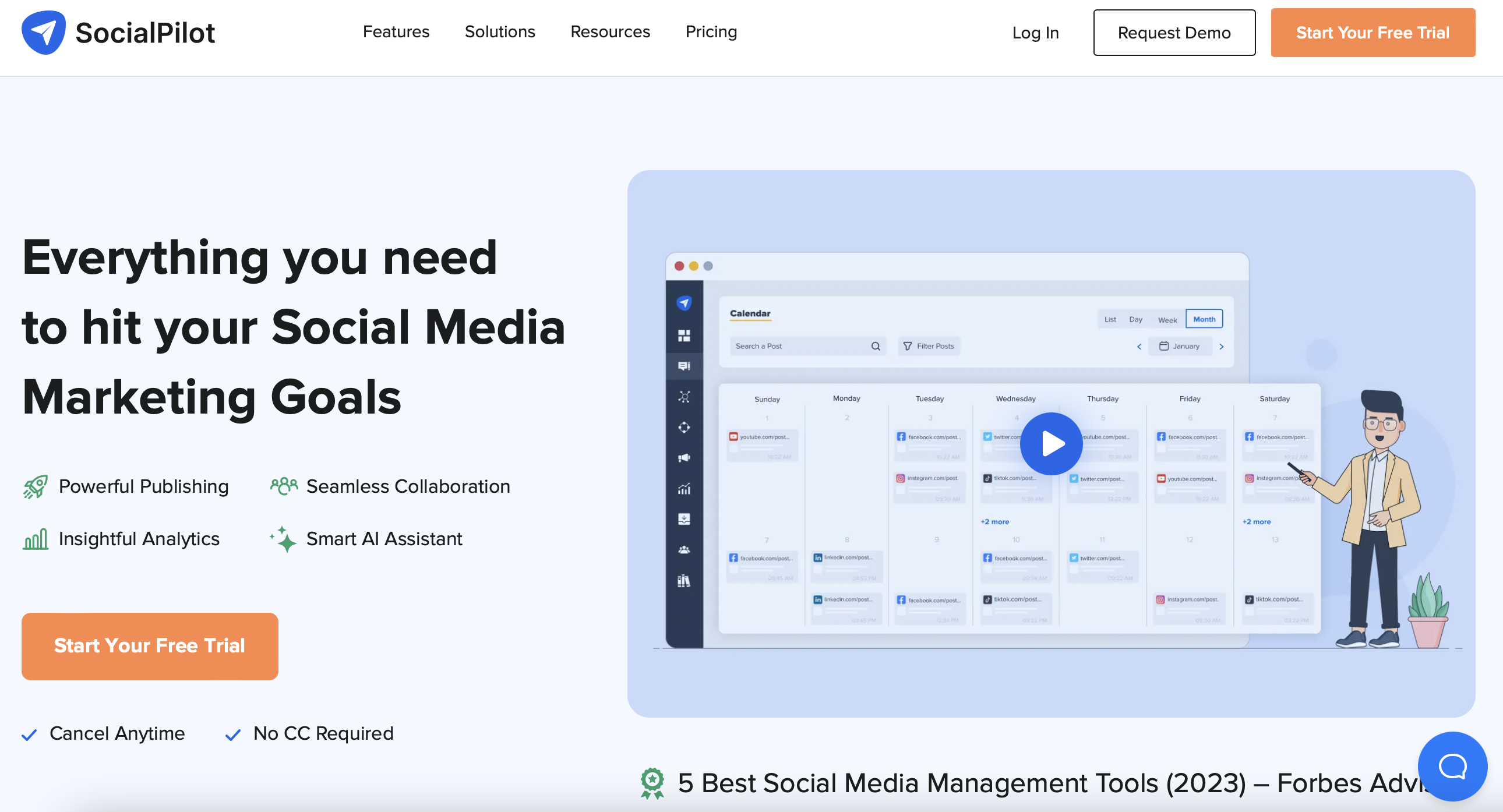Viewport: 1503px width, 812px height.
Task: Click the Request Demo button
Action: pyautogui.click(x=1173, y=33)
